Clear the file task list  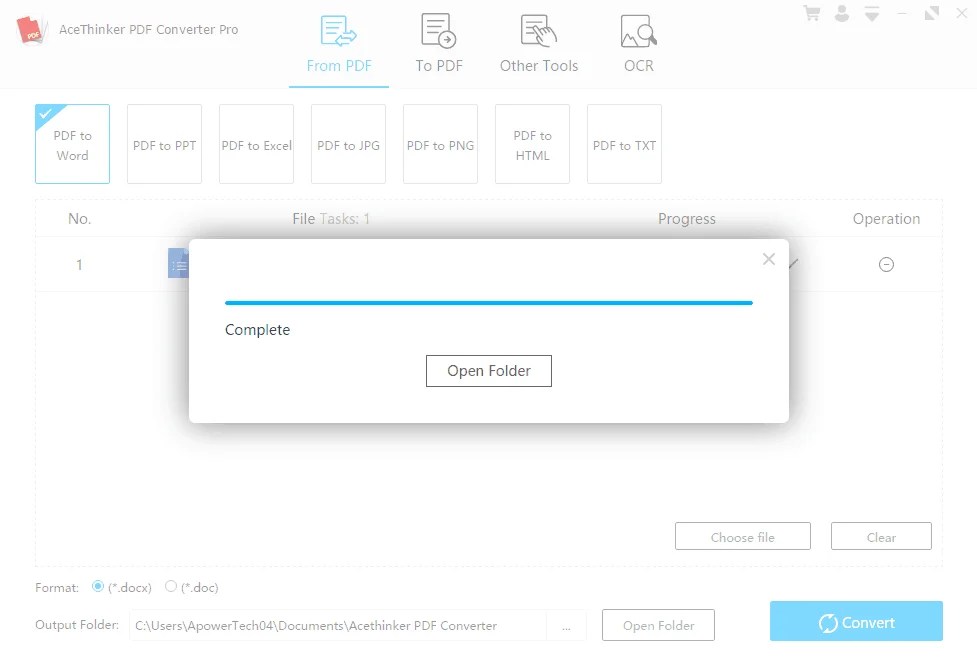(881, 536)
